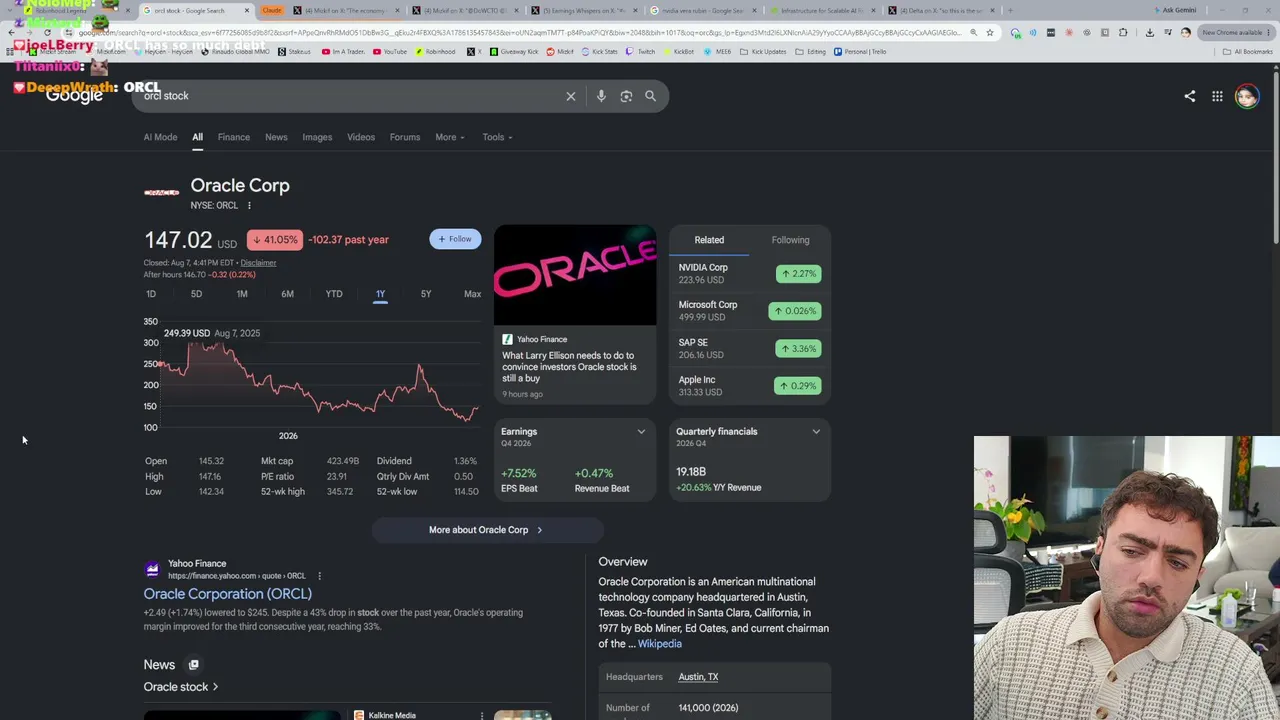1280x720 pixels.
Task: Click the Google logo
Action: [74, 95]
